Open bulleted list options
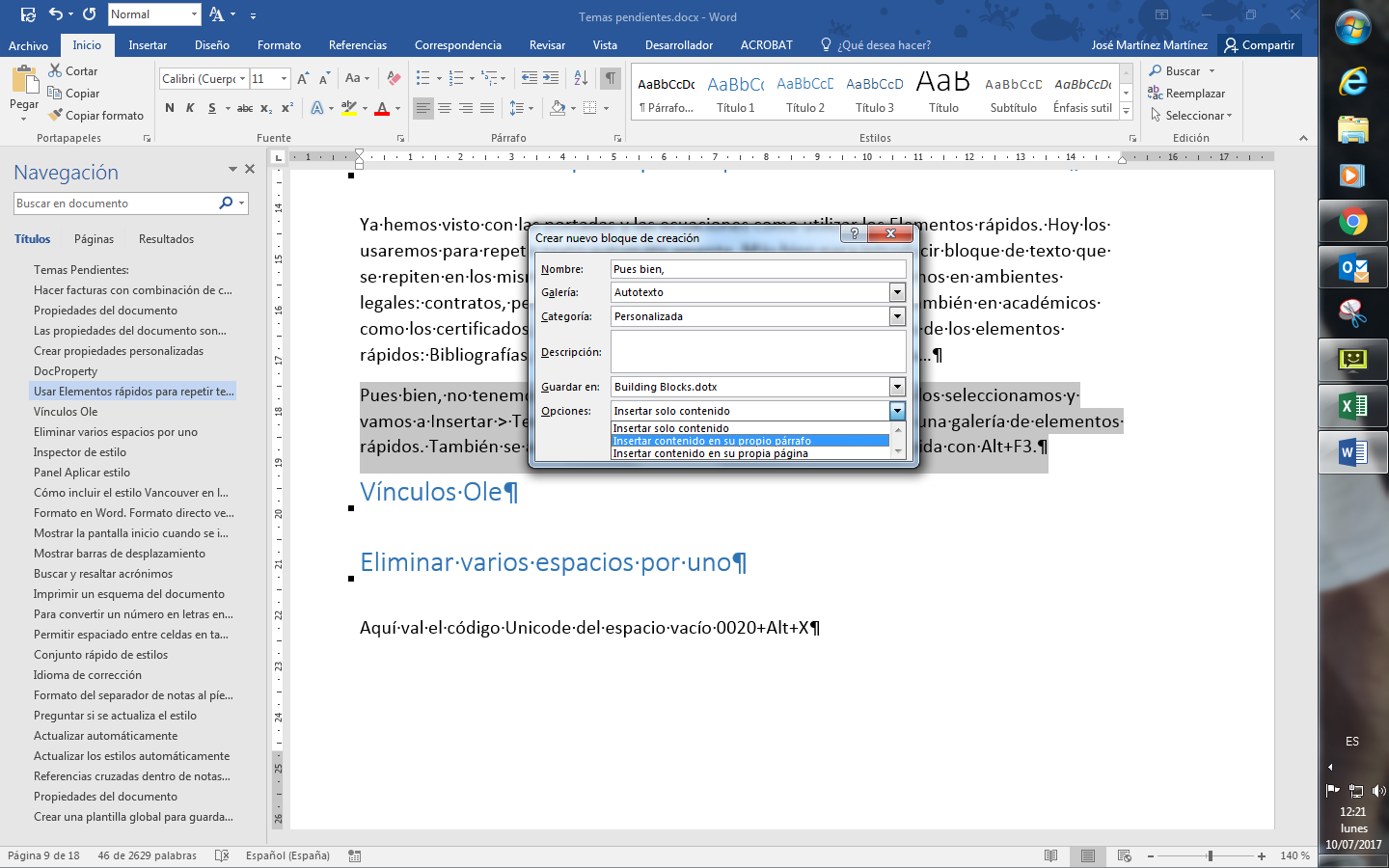This screenshot has height=868, width=1389. (x=439, y=78)
